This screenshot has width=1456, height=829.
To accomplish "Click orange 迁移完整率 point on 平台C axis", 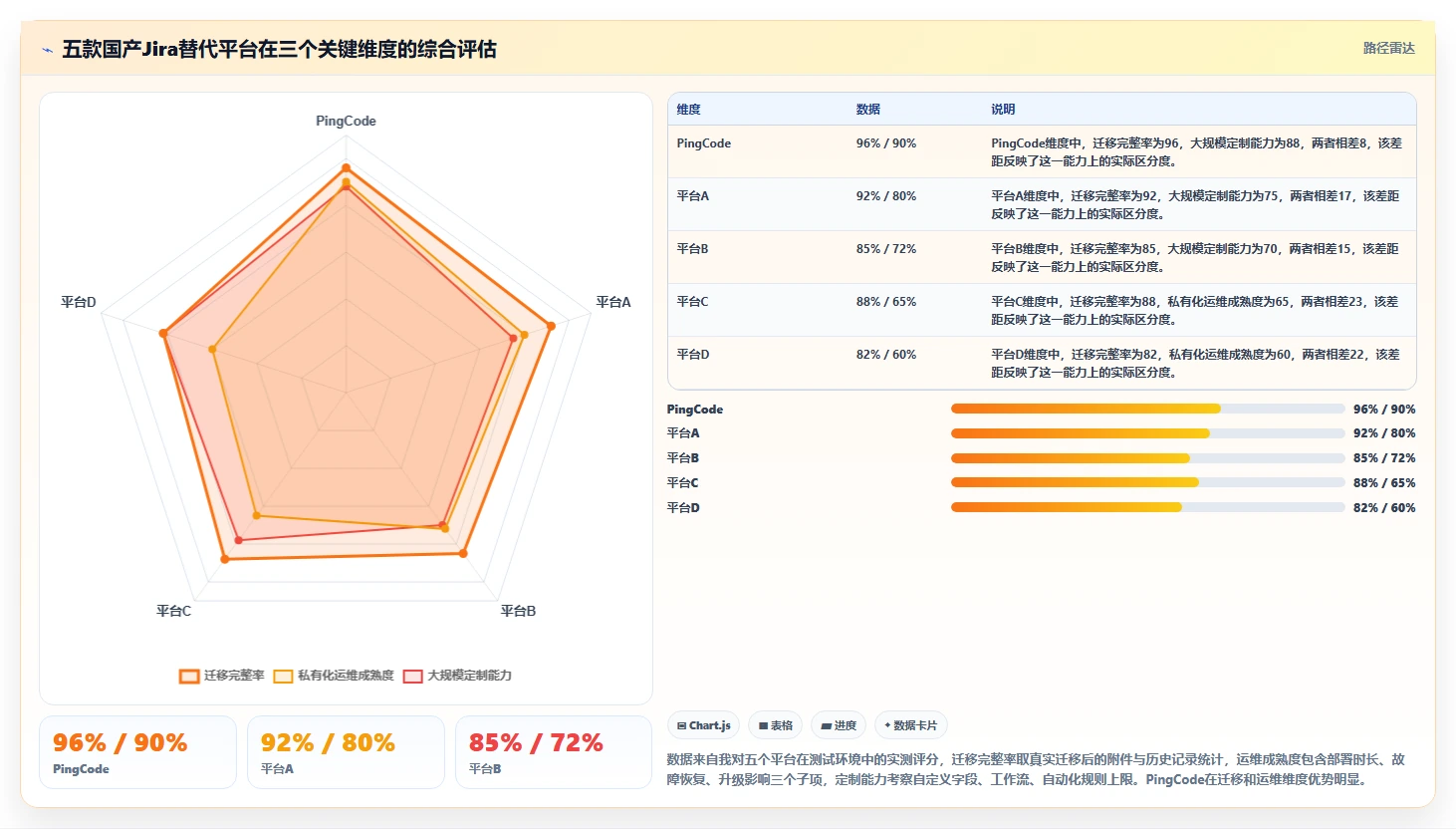I will pyautogui.click(x=225, y=559).
